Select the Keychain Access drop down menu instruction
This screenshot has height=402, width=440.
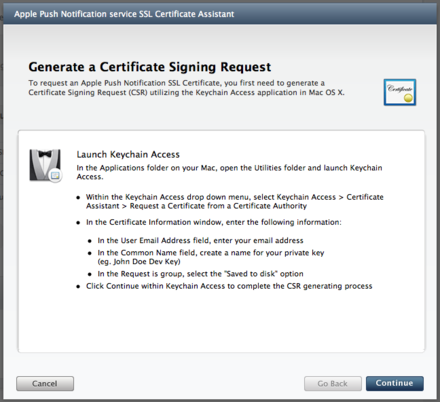click(x=235, y=201)
